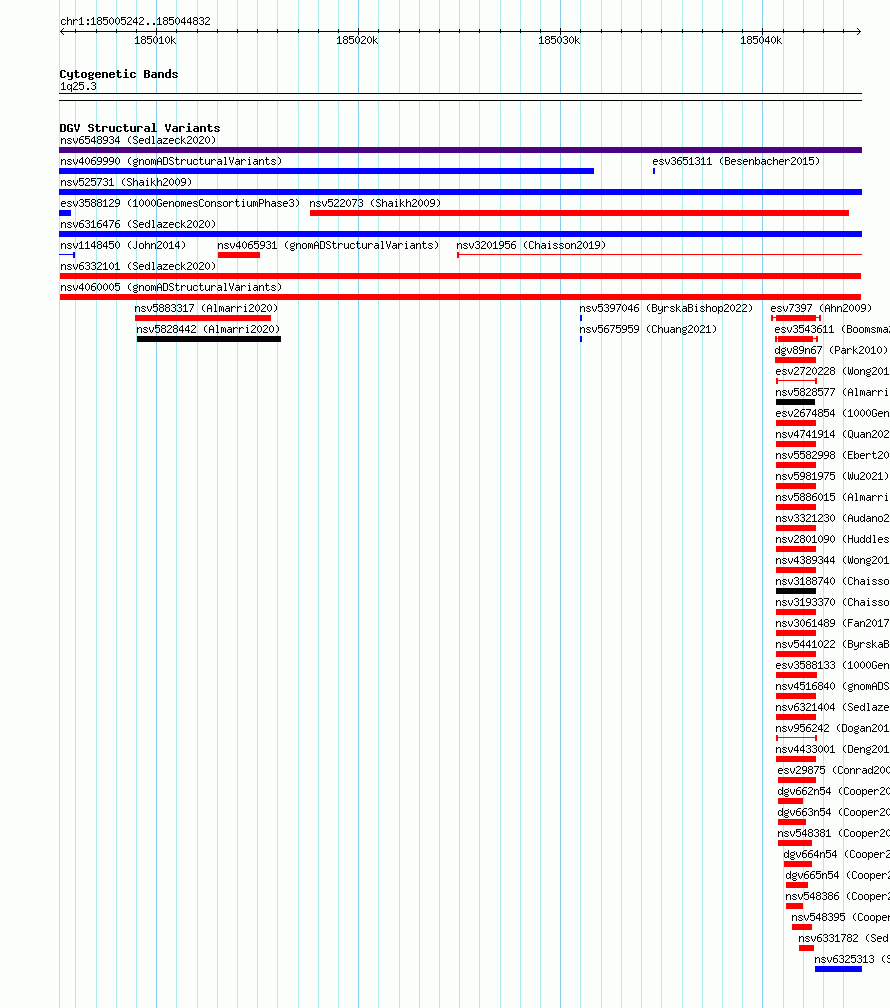
Task: Click black bar under nsv5828442
Action: (x=209, y=339)
